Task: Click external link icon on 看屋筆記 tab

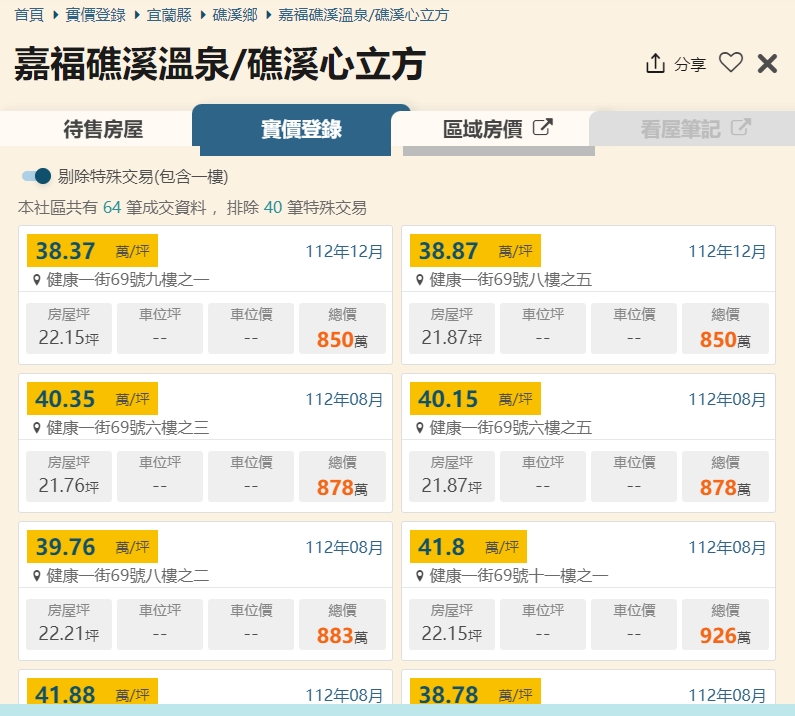Action: [x=740, y=127]
